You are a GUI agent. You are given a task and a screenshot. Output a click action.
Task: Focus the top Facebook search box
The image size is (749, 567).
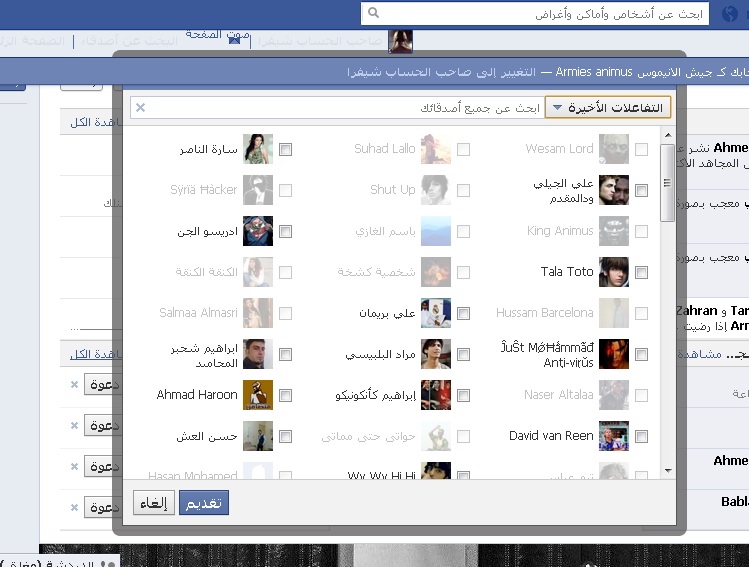pos(535,13)
